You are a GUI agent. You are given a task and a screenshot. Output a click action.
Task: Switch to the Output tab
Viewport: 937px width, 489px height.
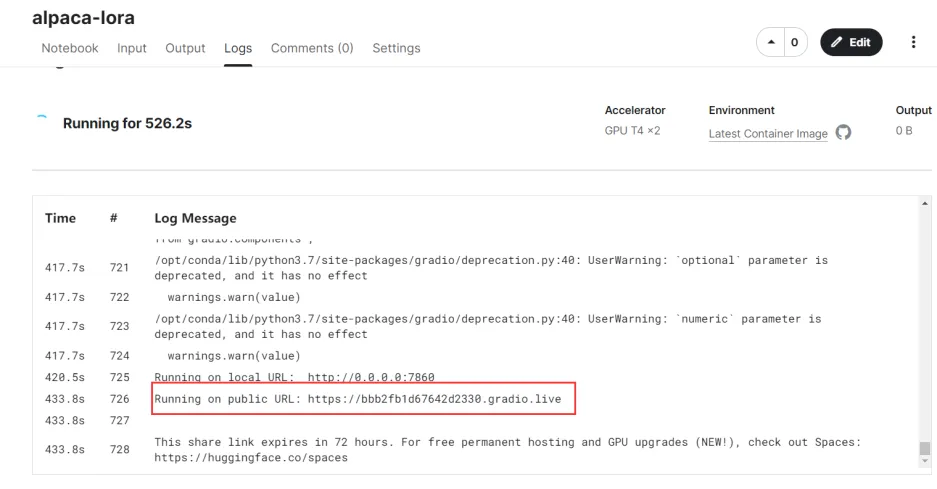tap(185, 48)
